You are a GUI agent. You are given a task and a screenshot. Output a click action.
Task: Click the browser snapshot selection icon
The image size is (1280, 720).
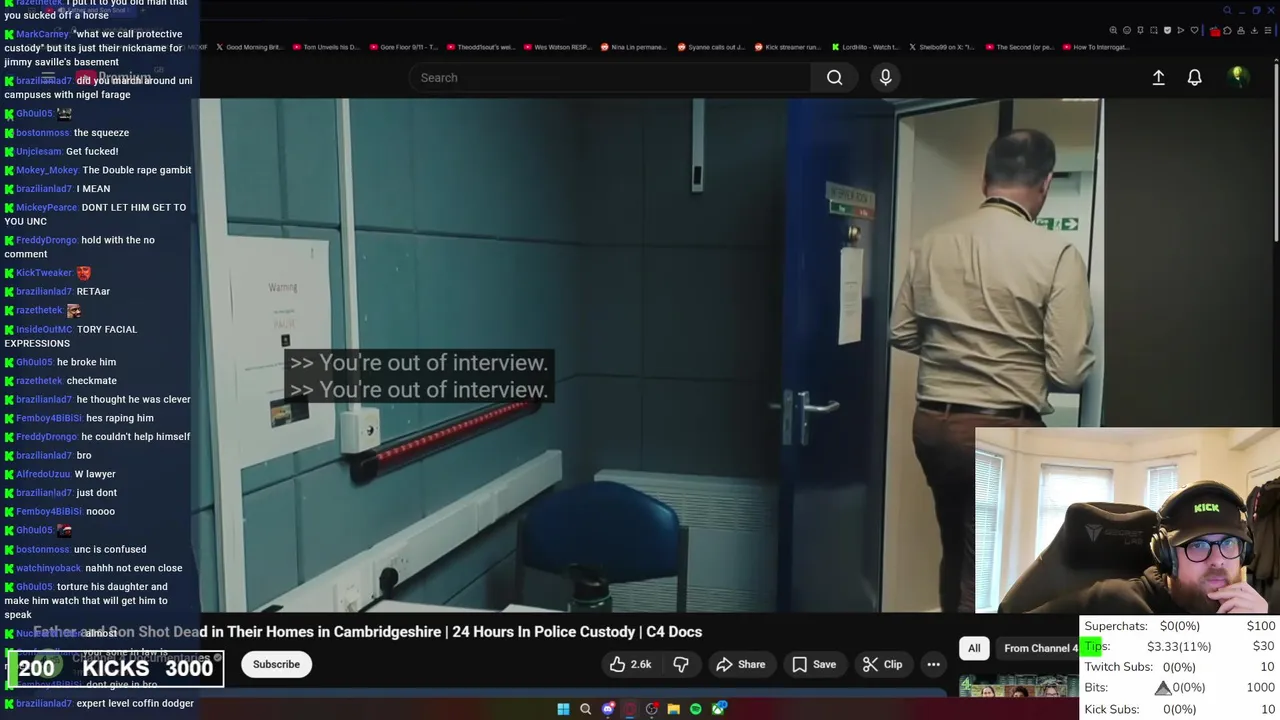tap(1154, 30)
